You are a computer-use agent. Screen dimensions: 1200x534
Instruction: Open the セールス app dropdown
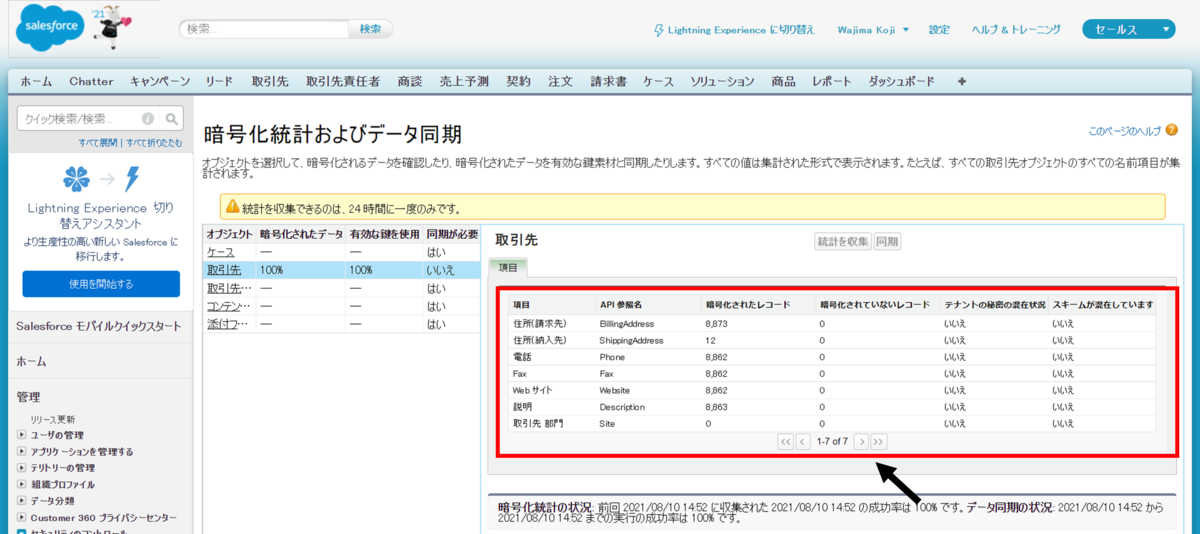pyautogui.click(x=1128, y=30)
